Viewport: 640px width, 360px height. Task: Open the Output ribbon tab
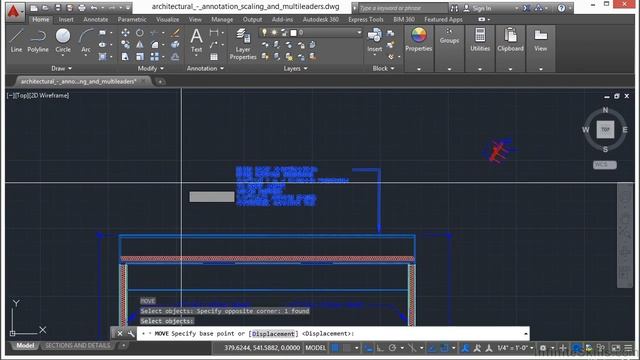[252, 19]
